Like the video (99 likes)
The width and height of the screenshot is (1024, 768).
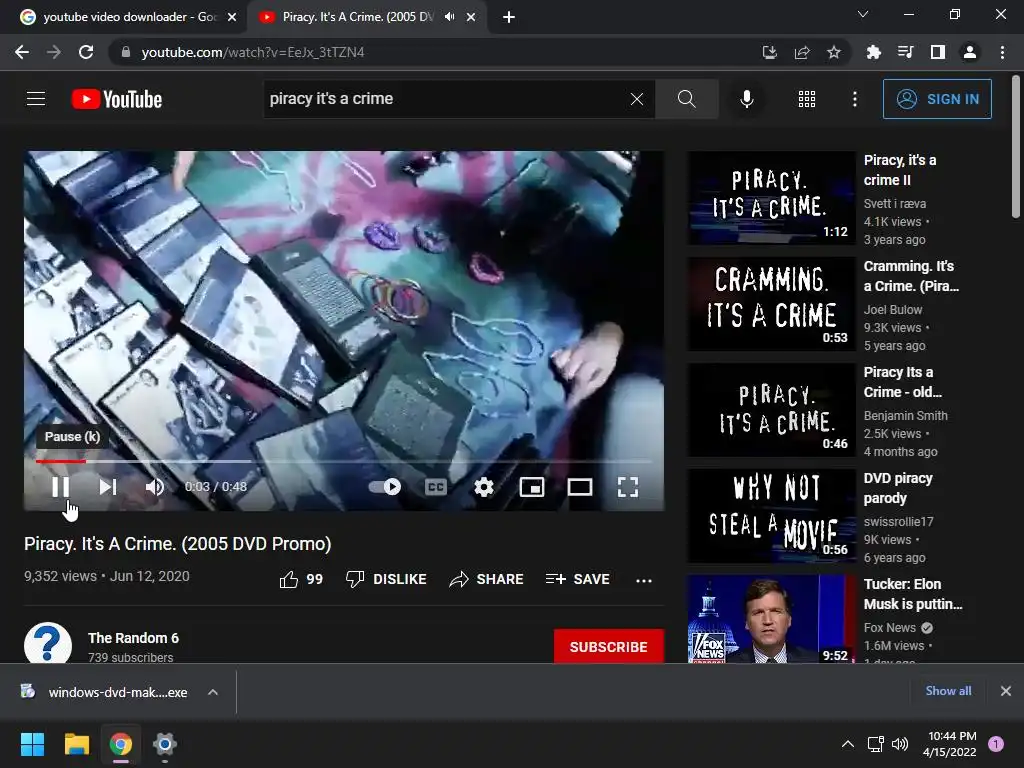click(x=301, y=579)
